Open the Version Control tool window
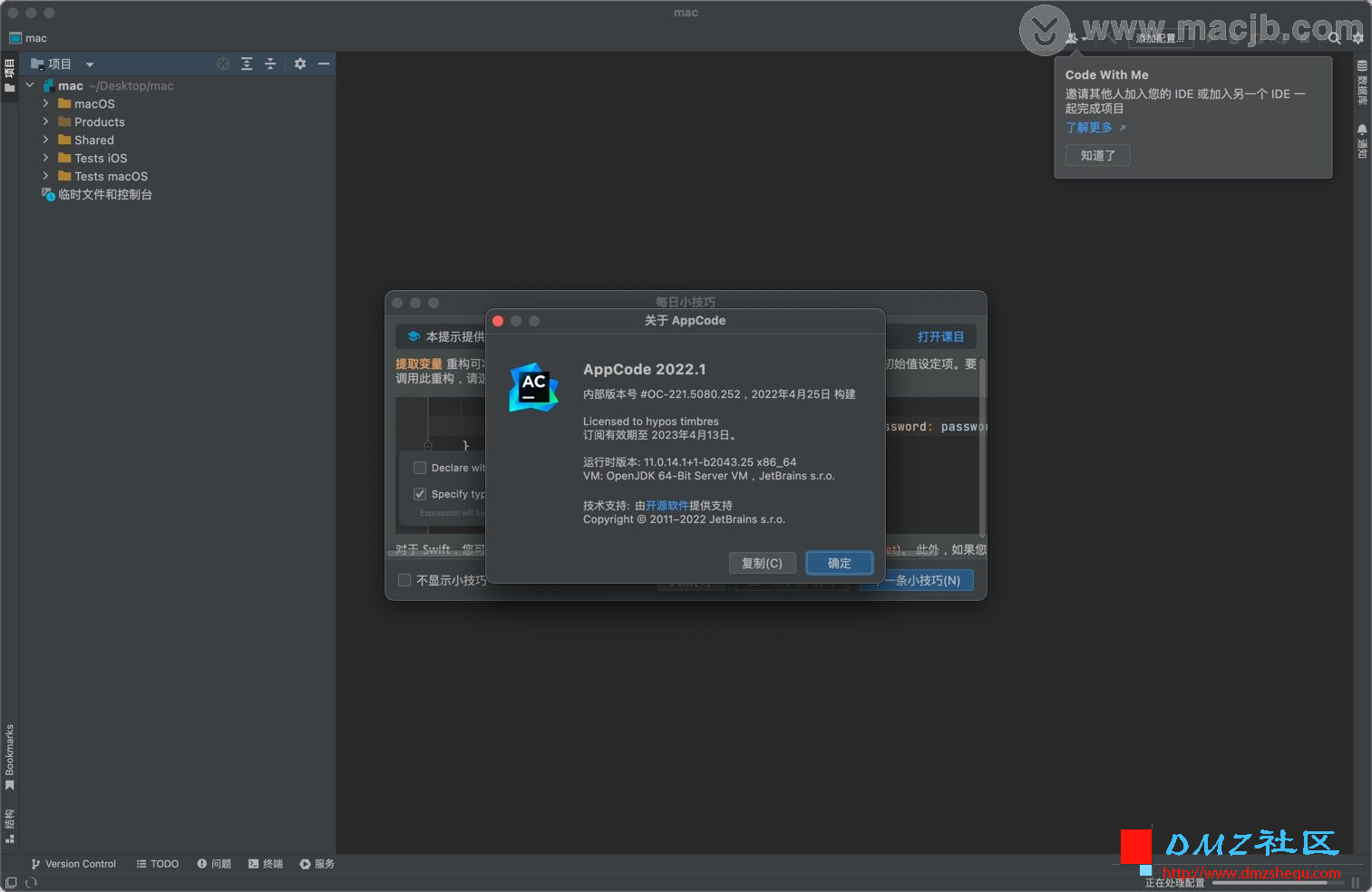Image resolution: width=1372 pixels, height=892 pixels. pyautogui.click(x=73, y=864)
